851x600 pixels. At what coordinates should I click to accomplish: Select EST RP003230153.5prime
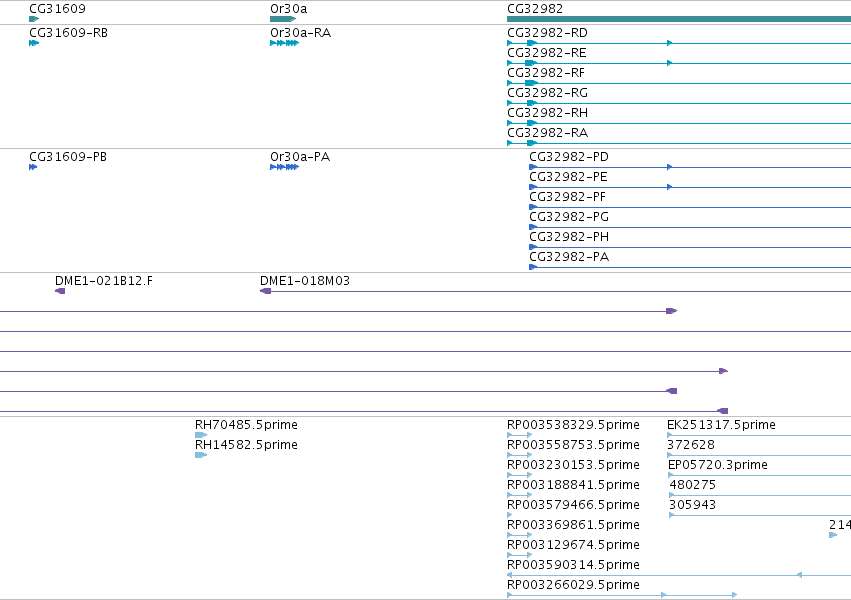coord(573,465)
